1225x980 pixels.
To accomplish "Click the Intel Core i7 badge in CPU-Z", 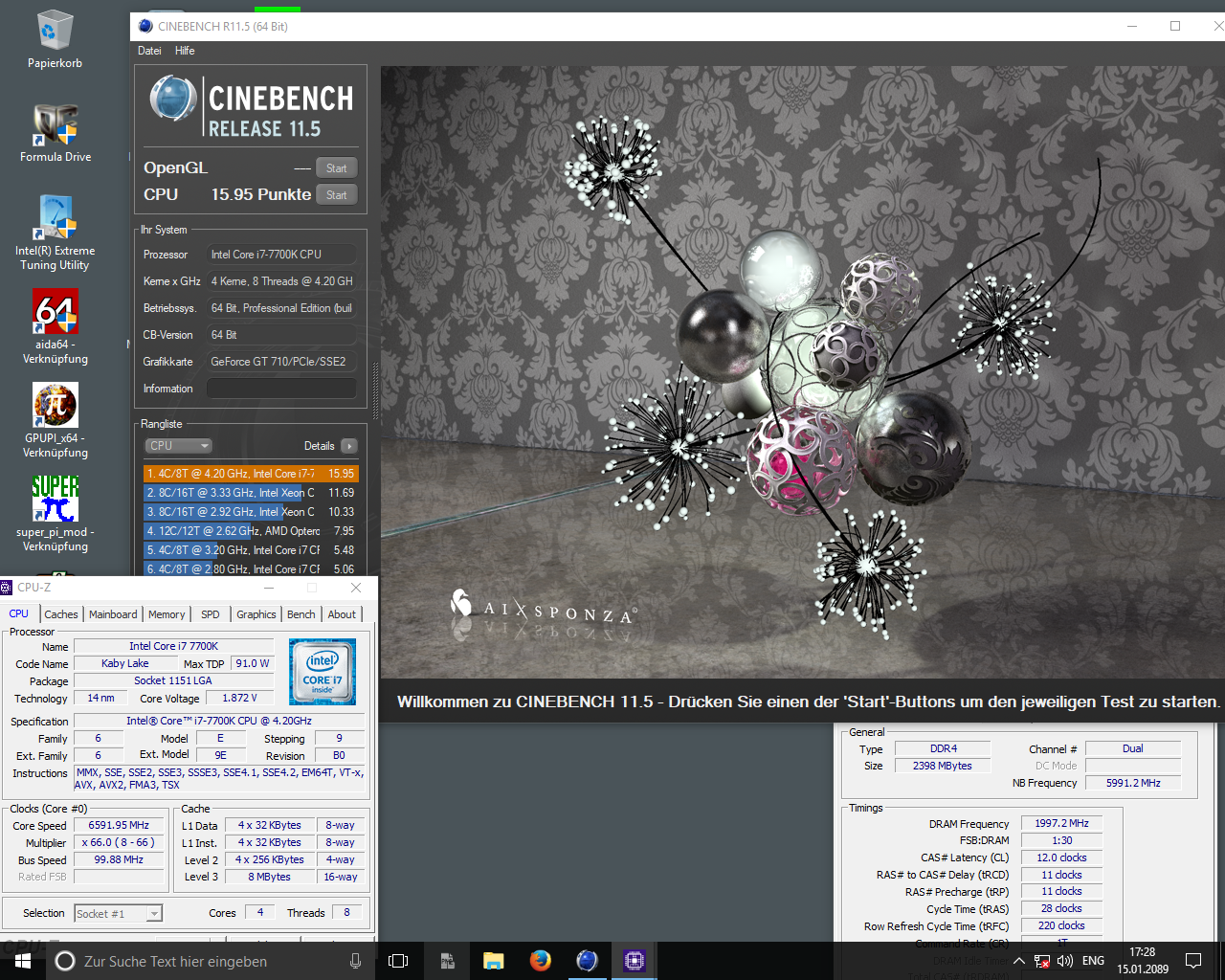I will coord(323,672).
